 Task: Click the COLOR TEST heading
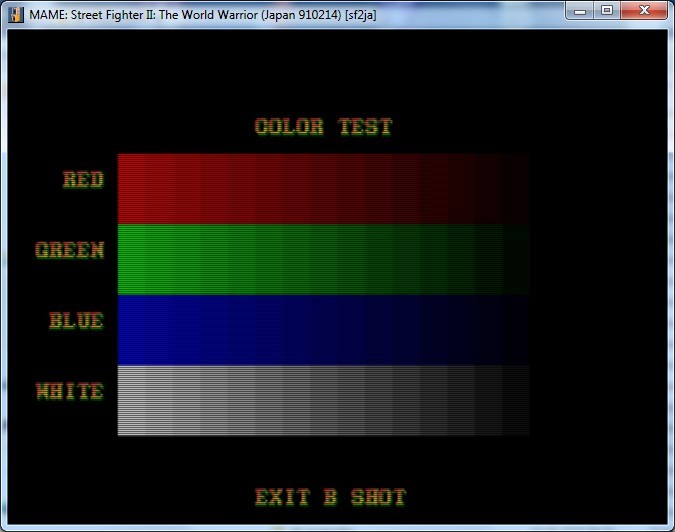[x=323, y=127]
